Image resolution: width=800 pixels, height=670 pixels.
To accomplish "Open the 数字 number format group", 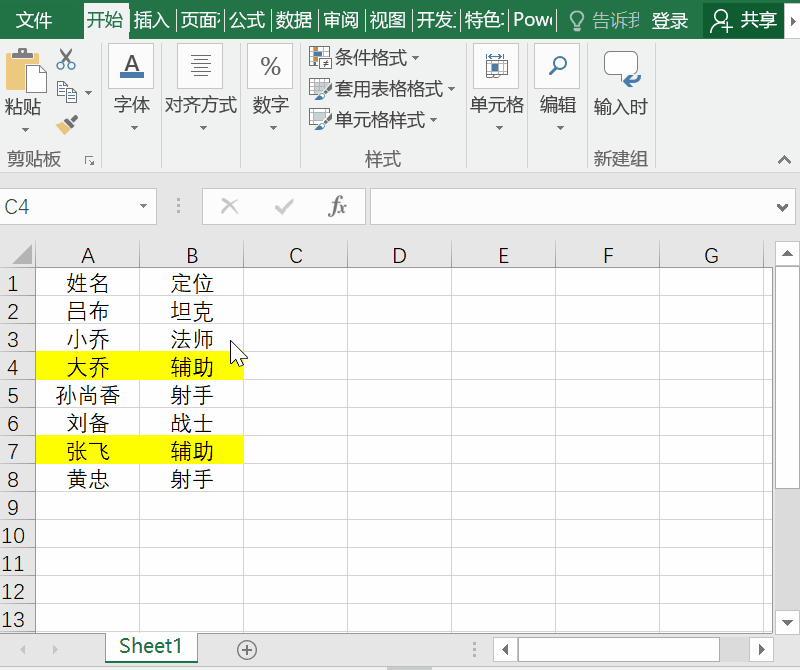I will click(270, 66).
